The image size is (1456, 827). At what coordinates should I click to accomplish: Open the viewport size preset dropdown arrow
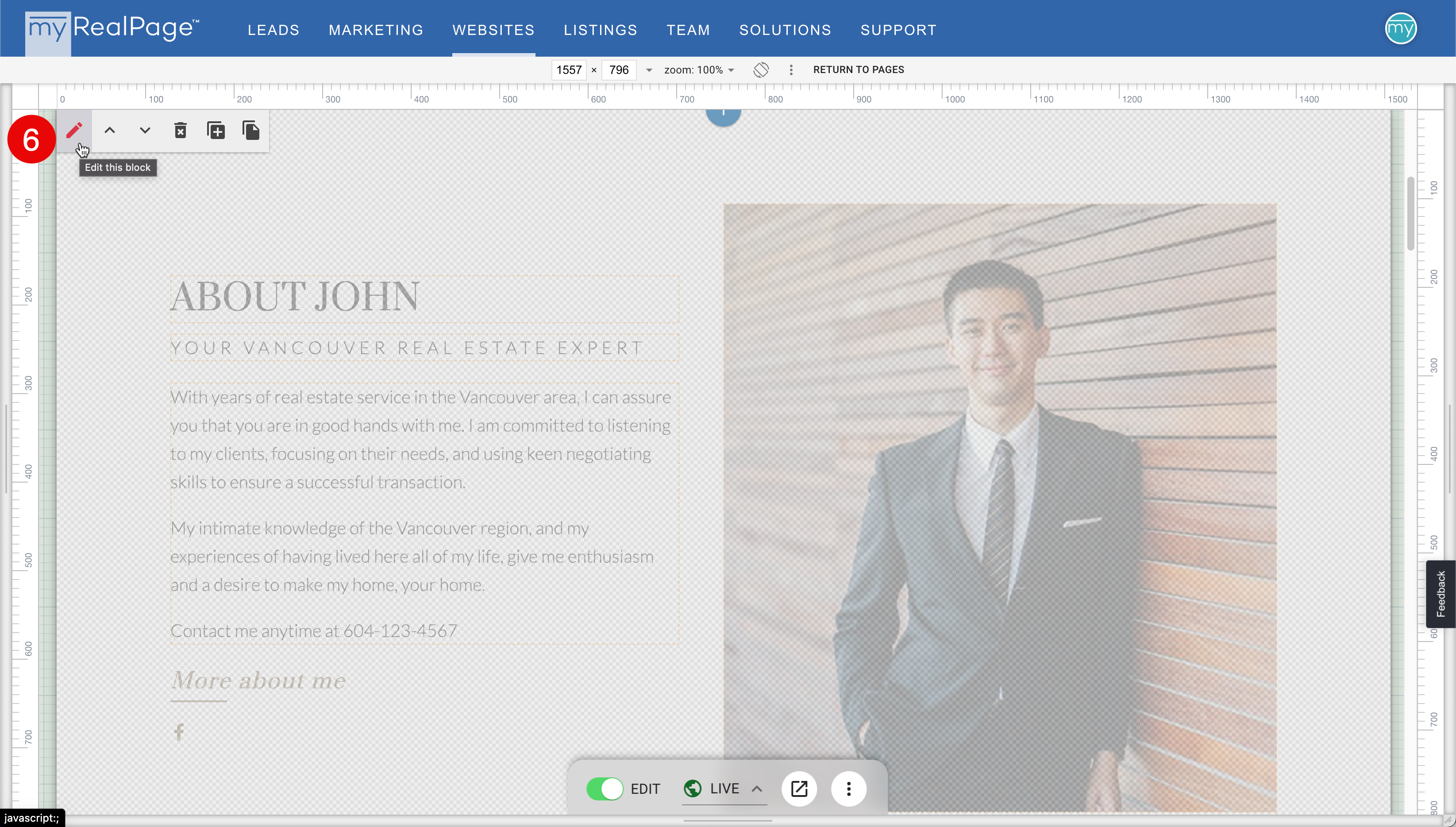click(x=649, y=70)
